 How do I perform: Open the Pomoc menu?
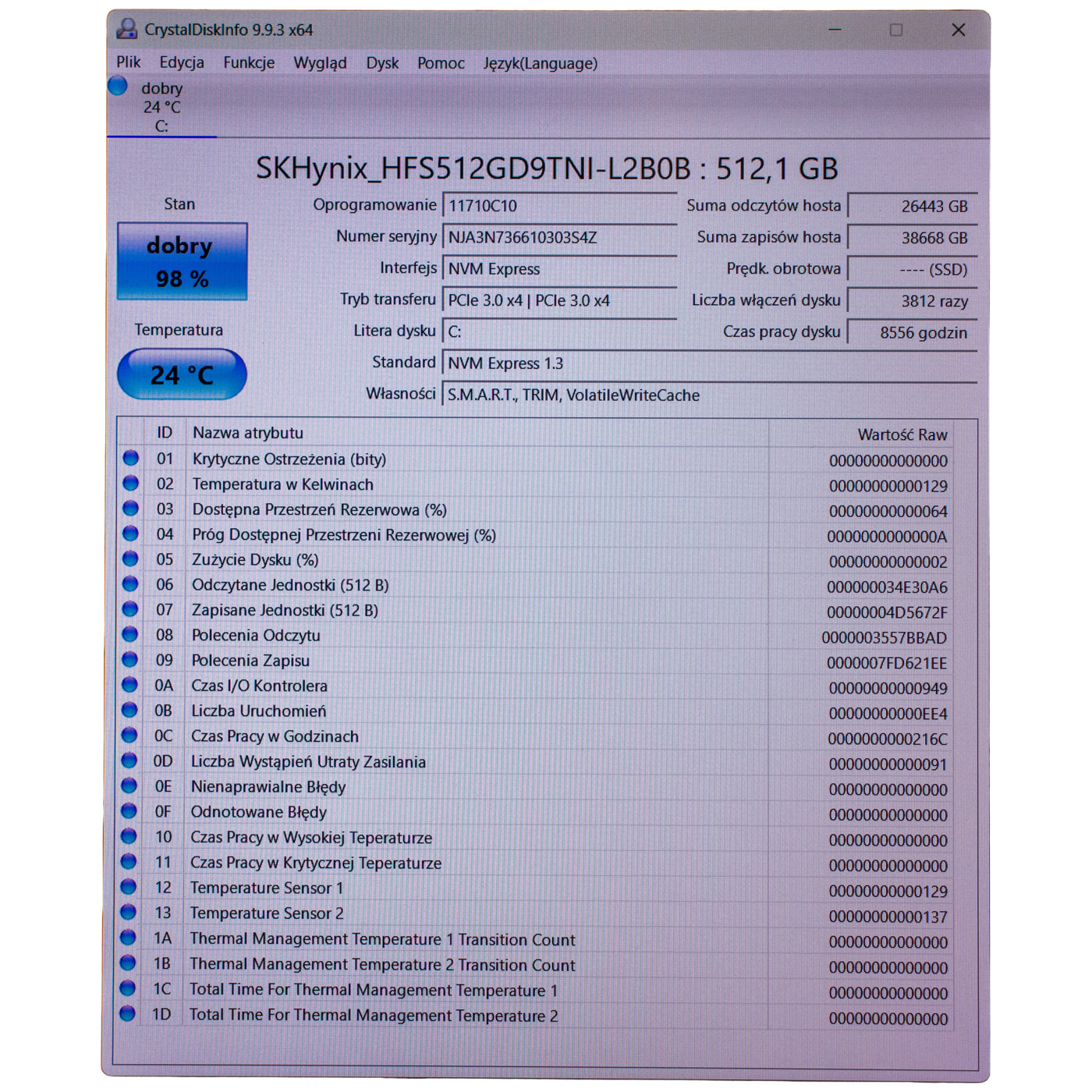pos(441,63)
